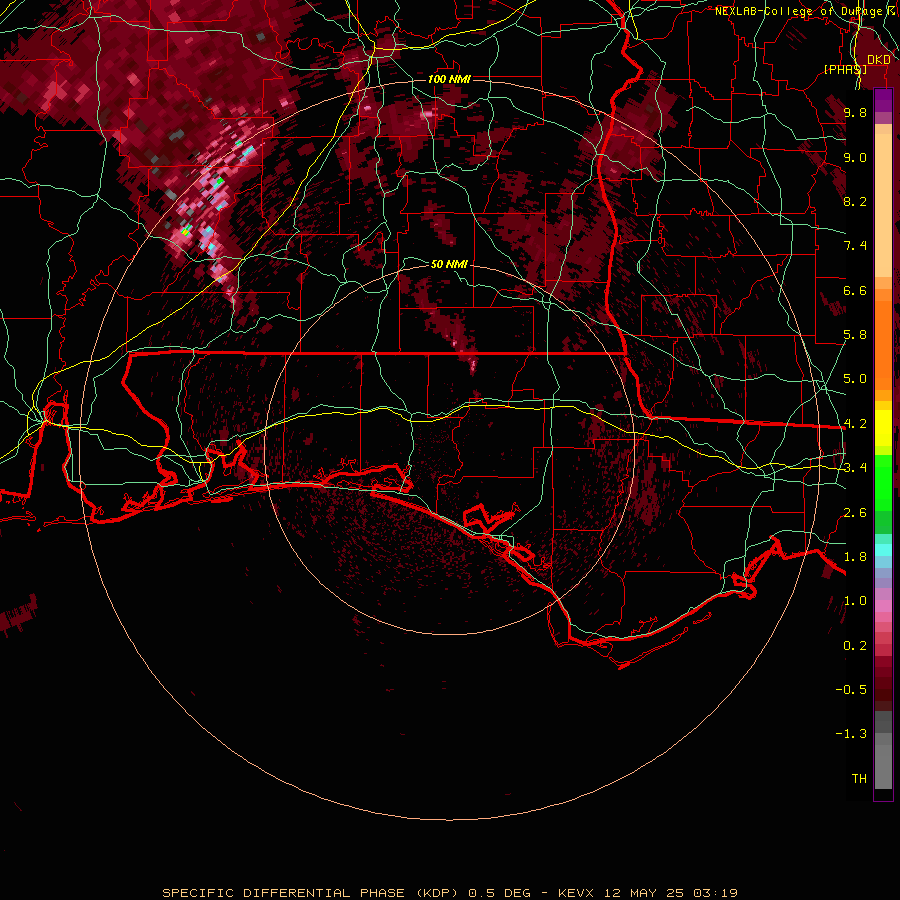Click the 100 NMI range ring label

coord(449,79)
